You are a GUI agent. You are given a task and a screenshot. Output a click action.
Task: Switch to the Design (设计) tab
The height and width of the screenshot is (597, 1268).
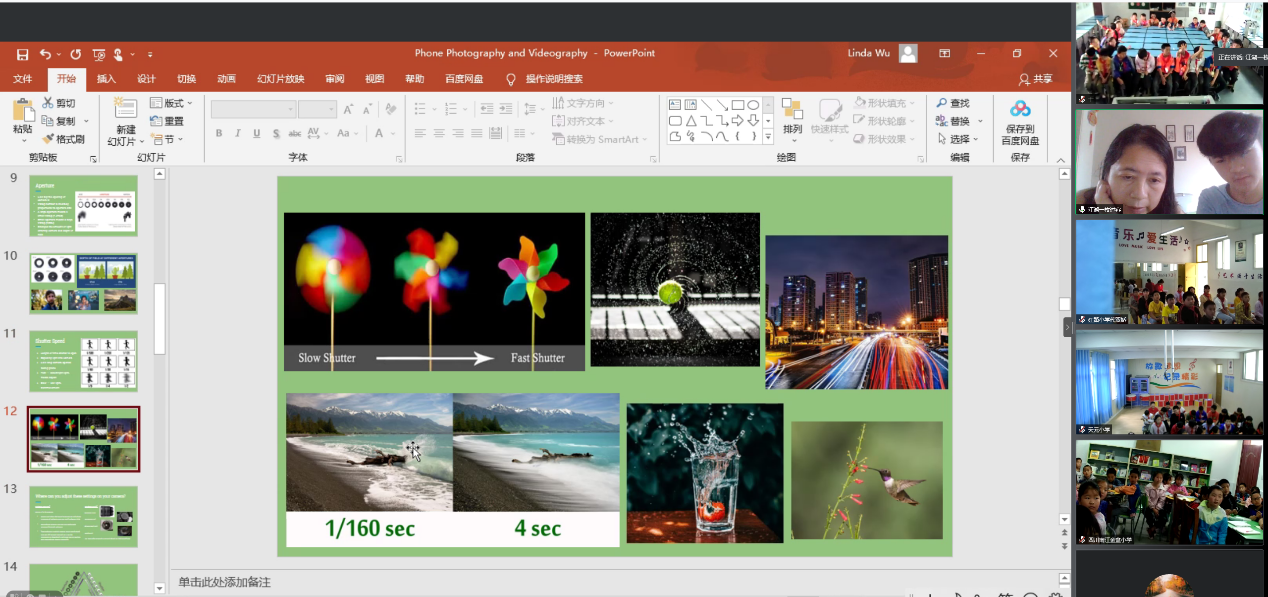click(x=146, y=79)
